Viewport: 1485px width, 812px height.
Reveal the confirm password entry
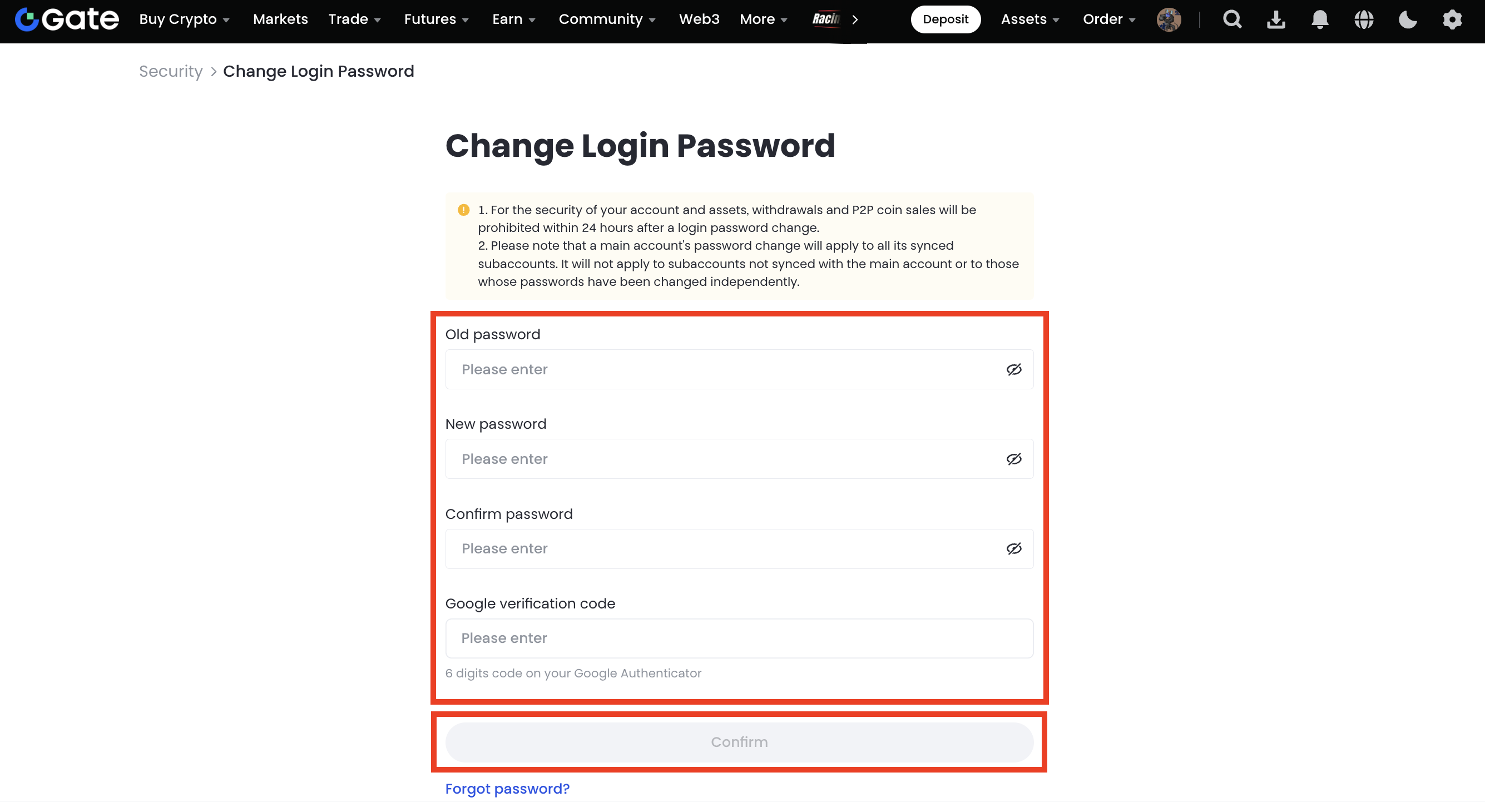click(1013, 548)
